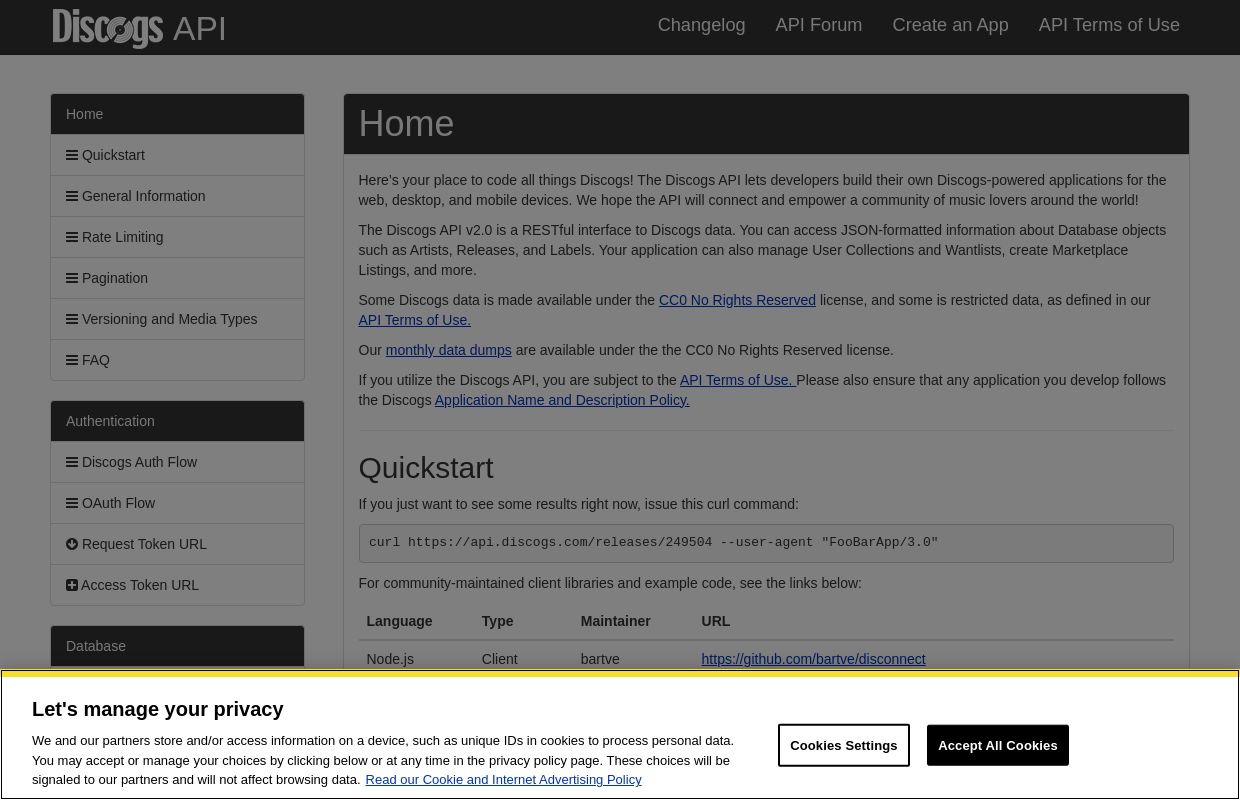Click the Language column header
Screen dimensions: 1240x800
coord(399,621)
